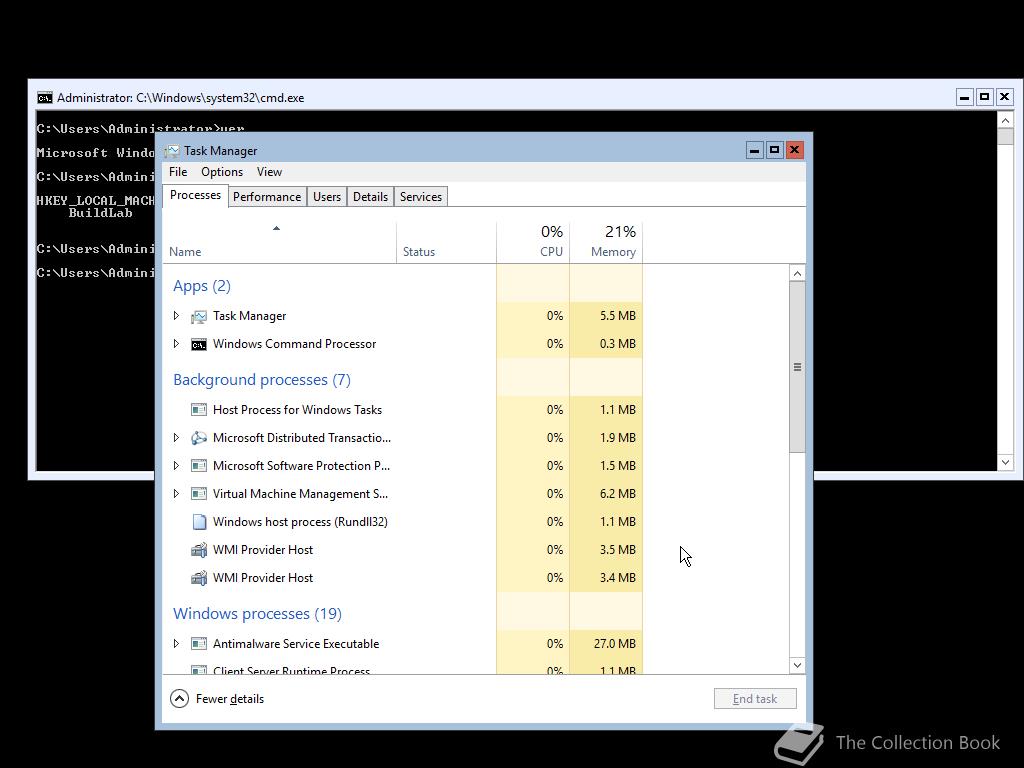Click the BuildLab text in cmd window
The height and width of the screenshot is (768, 1024).
point(101,213)
